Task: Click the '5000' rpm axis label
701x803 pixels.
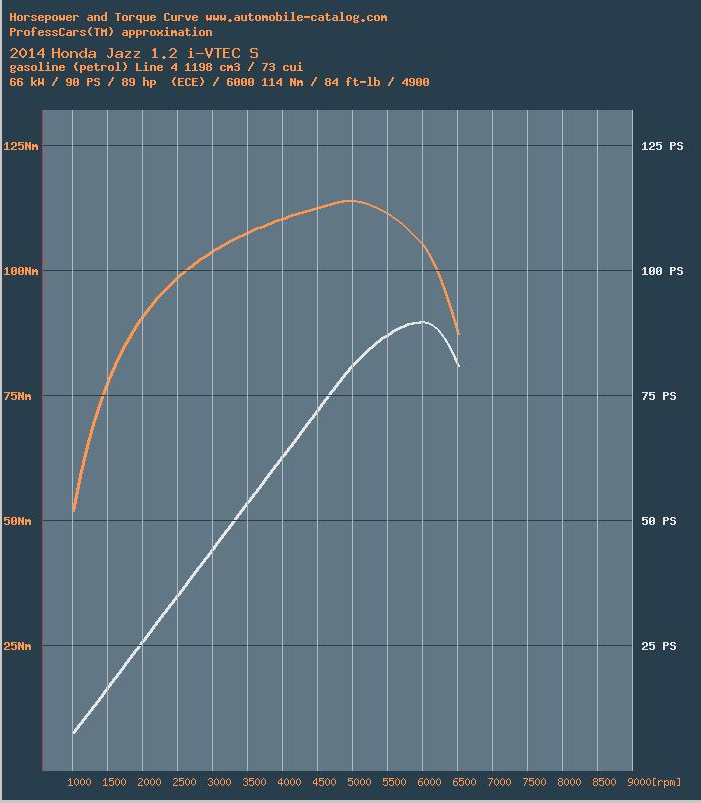Action: tap(359, 782)
